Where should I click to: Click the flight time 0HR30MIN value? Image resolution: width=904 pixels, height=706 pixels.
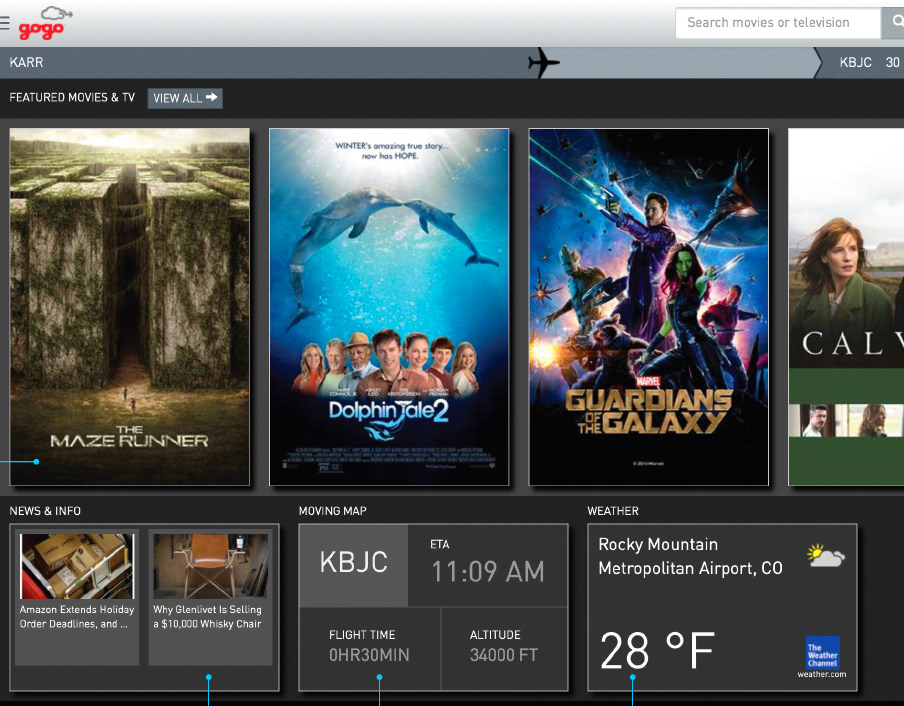(369, 655)
